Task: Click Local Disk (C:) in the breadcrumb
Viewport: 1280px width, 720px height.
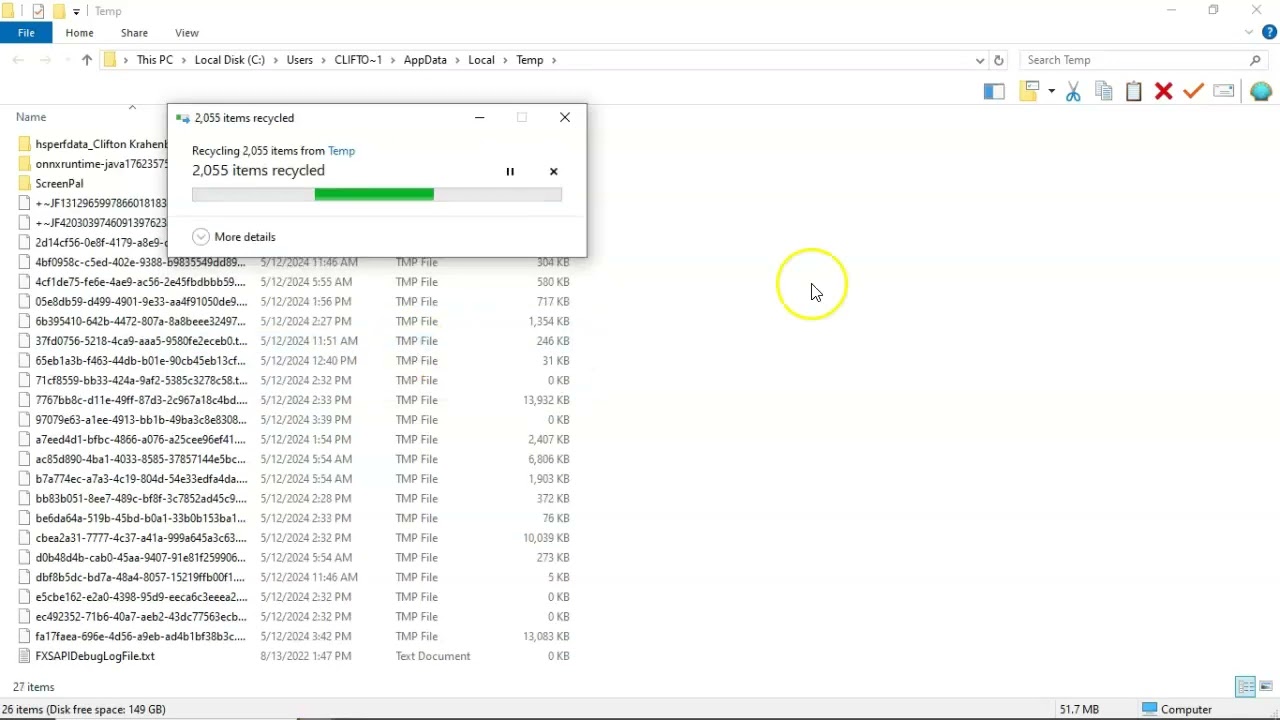Action: (230, 60)
